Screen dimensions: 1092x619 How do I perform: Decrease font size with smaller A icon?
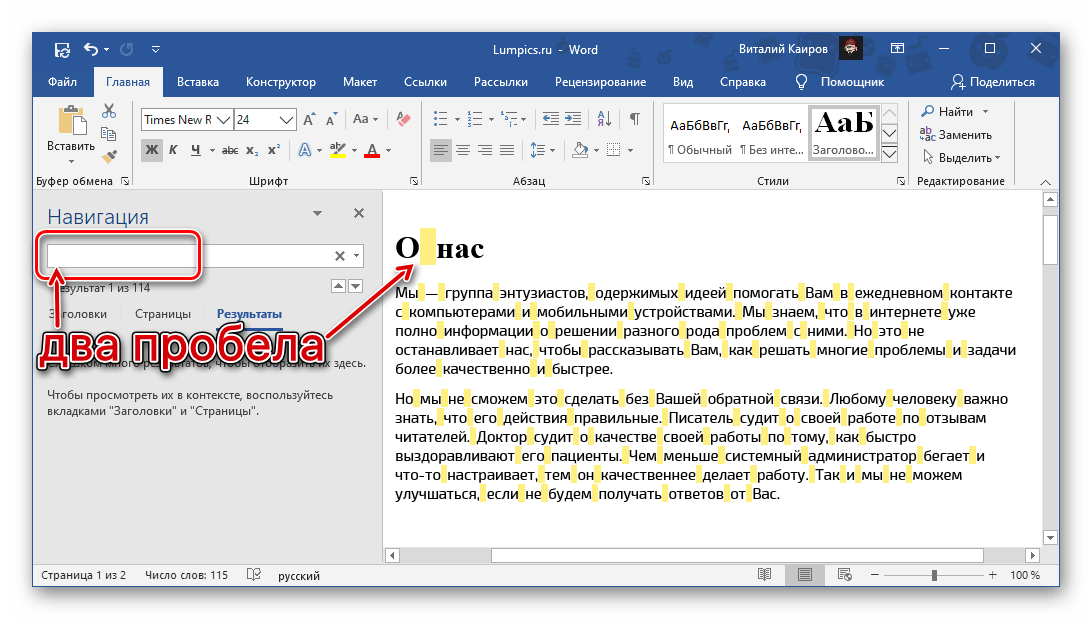click(331, 120)
